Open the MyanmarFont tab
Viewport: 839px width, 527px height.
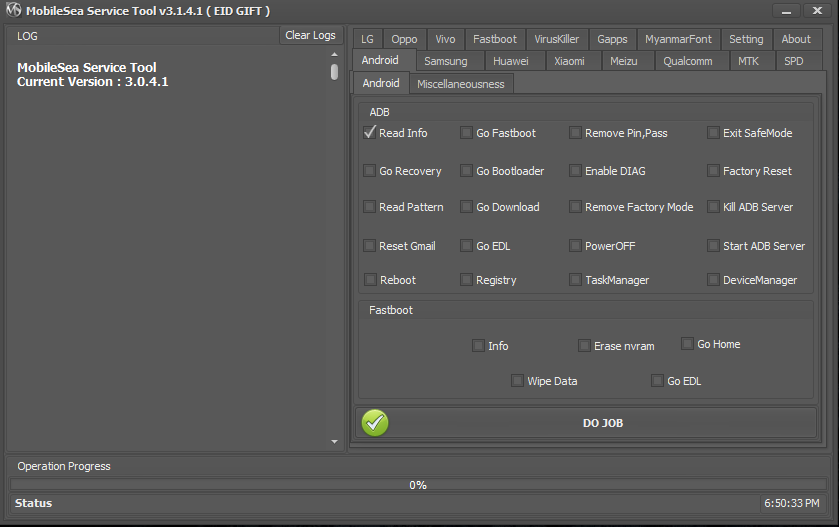click(x=678, y=39)
